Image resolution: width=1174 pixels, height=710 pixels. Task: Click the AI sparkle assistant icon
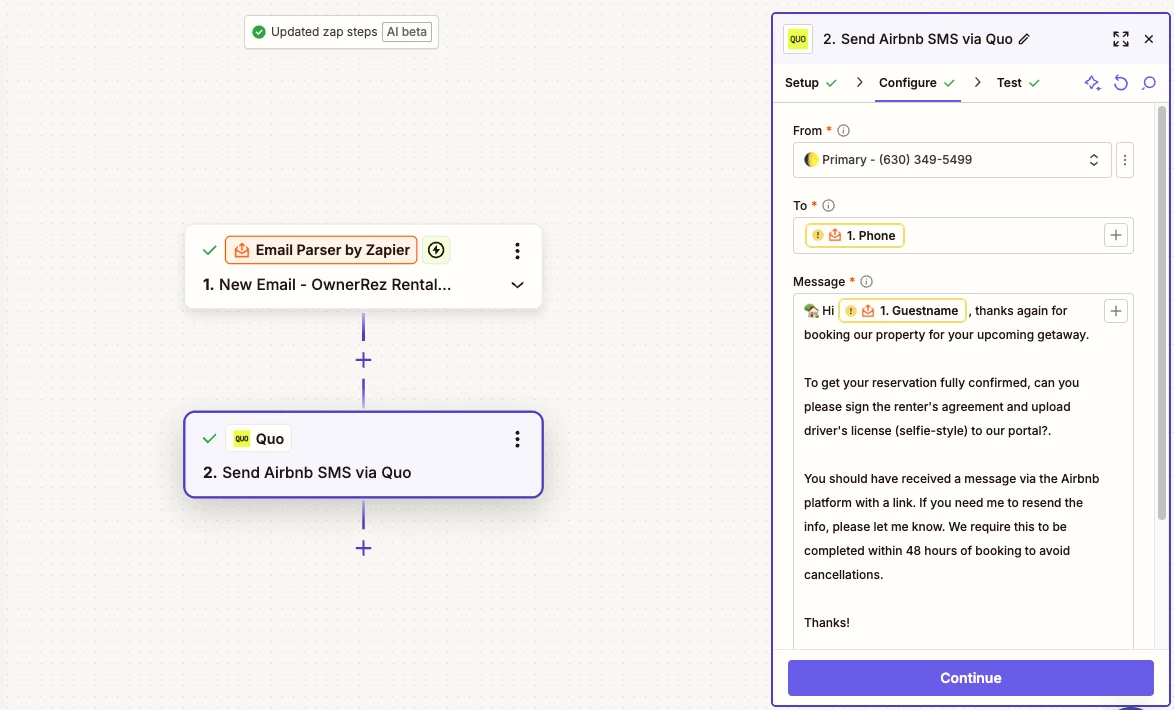point(1092,82)
